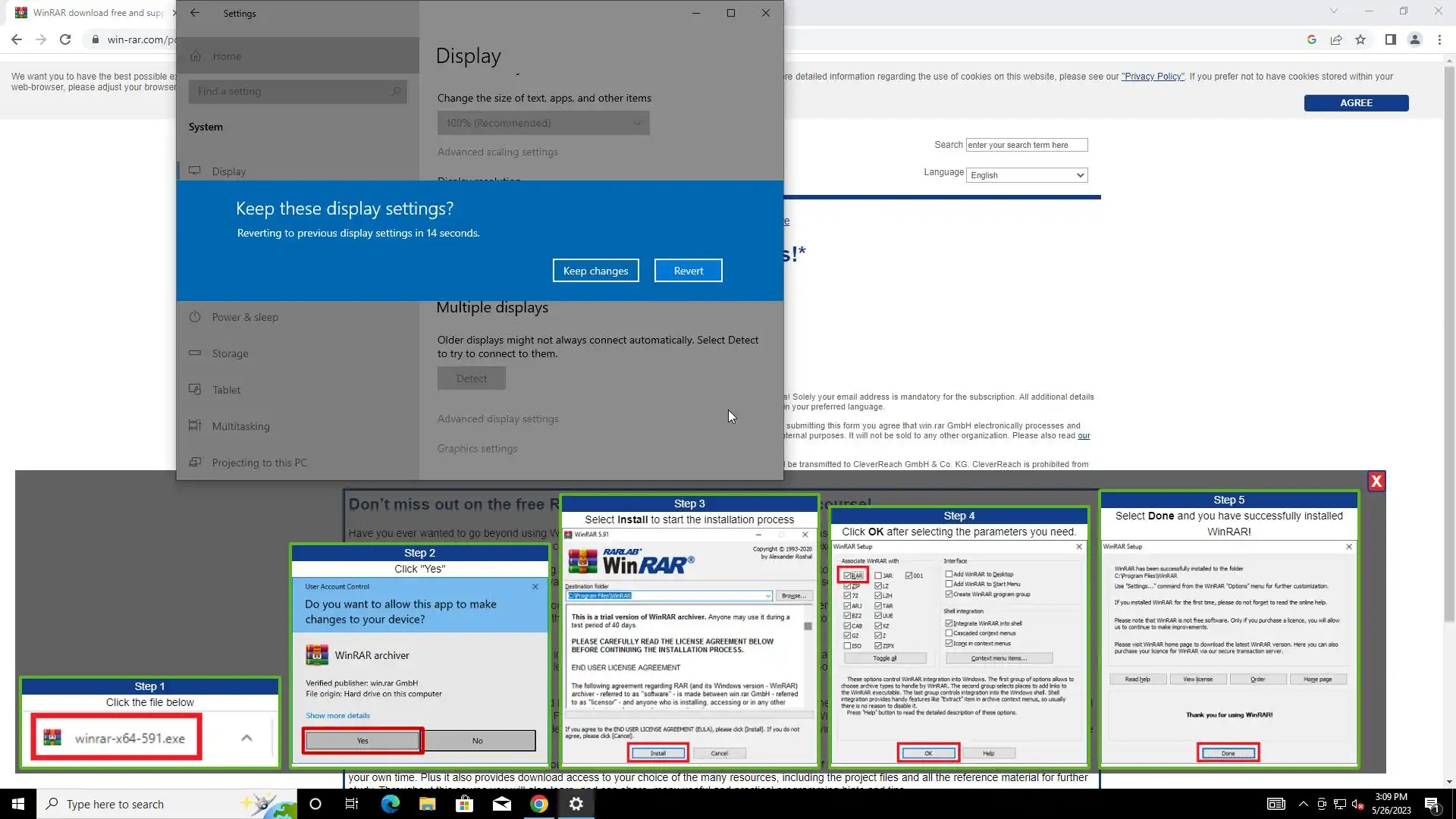Screen dimensions: 1456x819
Task: Open File Explorer from taskbar
Action: click(427, 804)
